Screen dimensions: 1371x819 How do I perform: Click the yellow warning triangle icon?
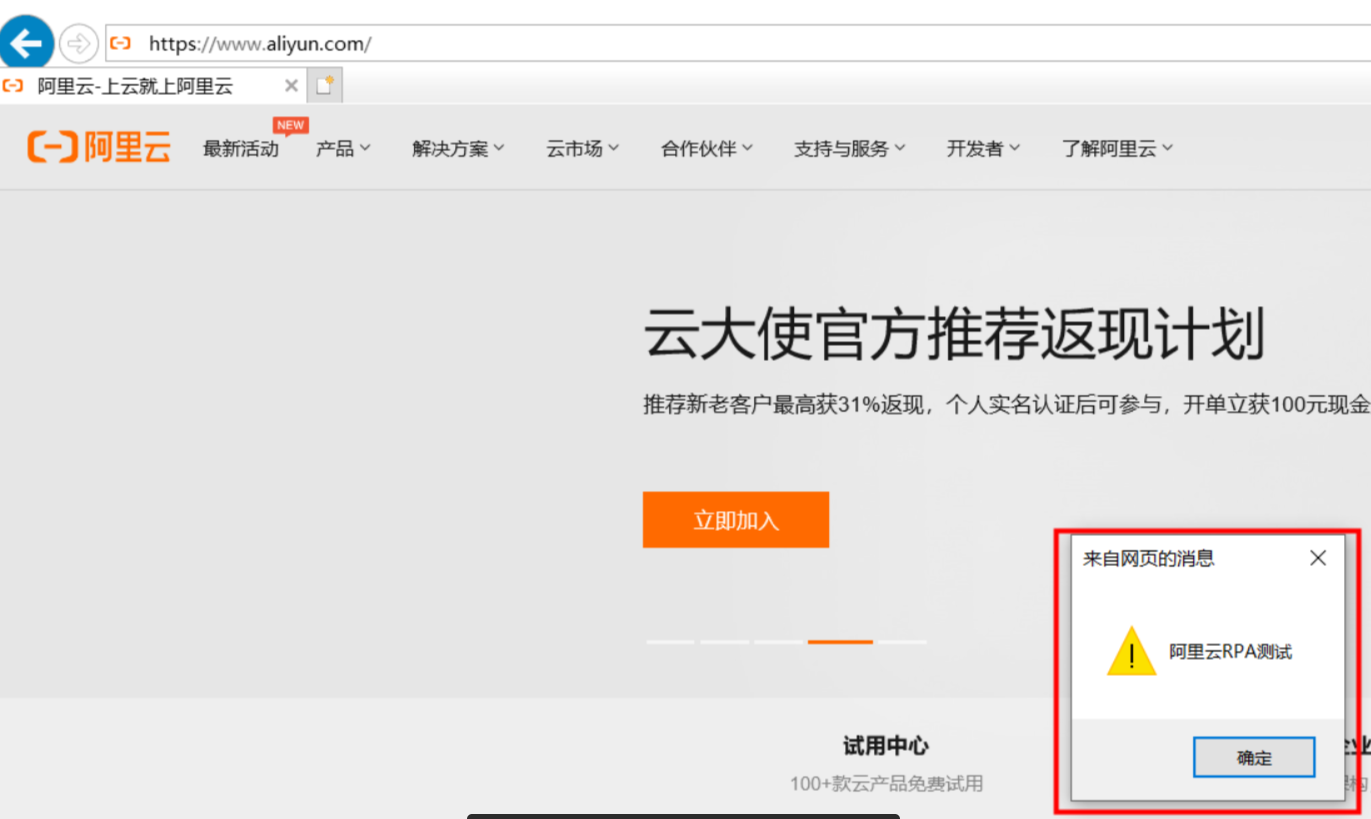click(x=1132, y=651)
